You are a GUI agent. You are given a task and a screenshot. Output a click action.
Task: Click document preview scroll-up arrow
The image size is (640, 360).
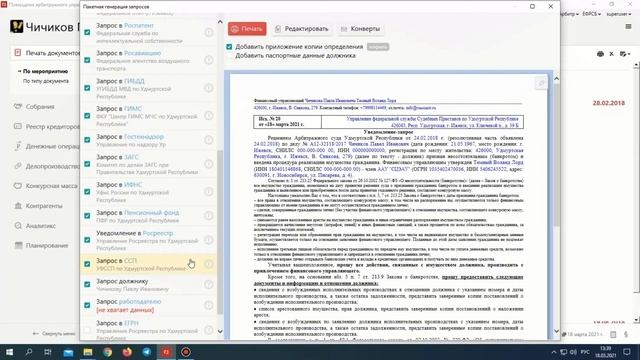point(556,78)
